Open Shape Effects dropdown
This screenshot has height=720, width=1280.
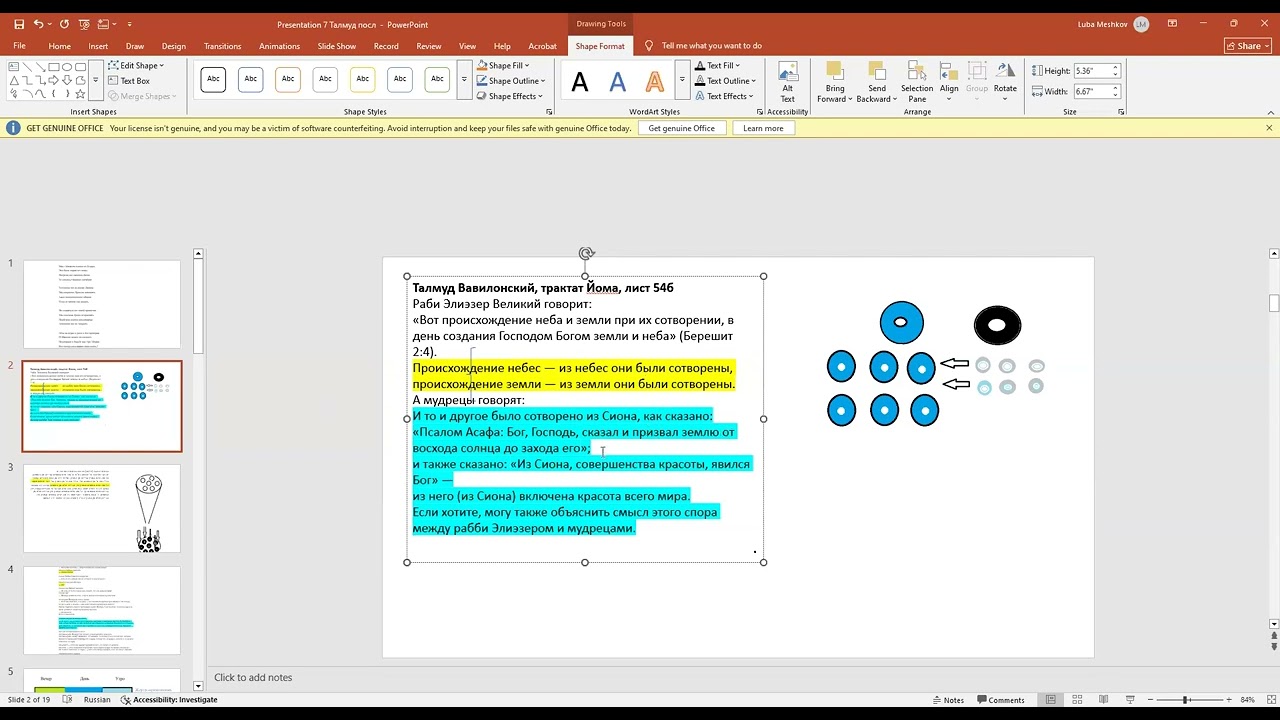510,96
